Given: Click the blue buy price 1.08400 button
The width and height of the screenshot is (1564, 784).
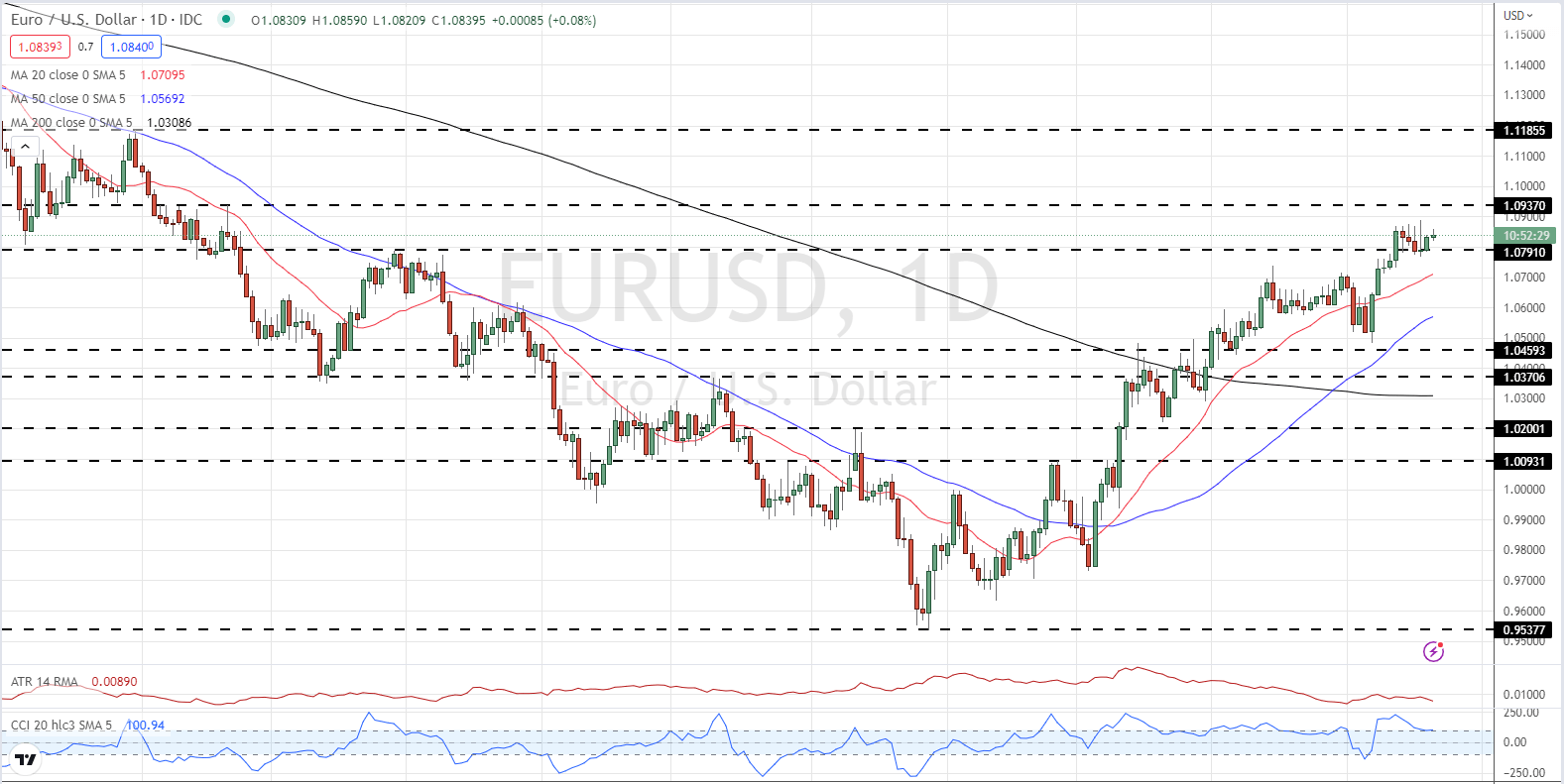Looking at the screenshot, I should pyautogui.click(x=131, y=47).
